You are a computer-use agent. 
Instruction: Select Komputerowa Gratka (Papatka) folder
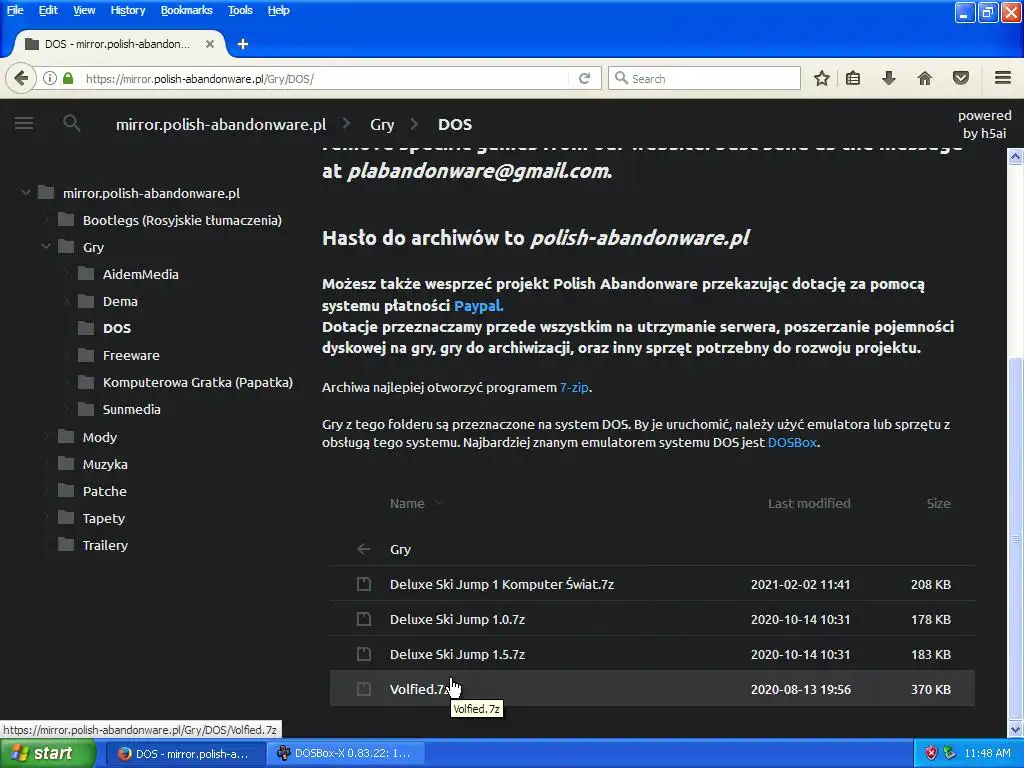pos(198,382)
